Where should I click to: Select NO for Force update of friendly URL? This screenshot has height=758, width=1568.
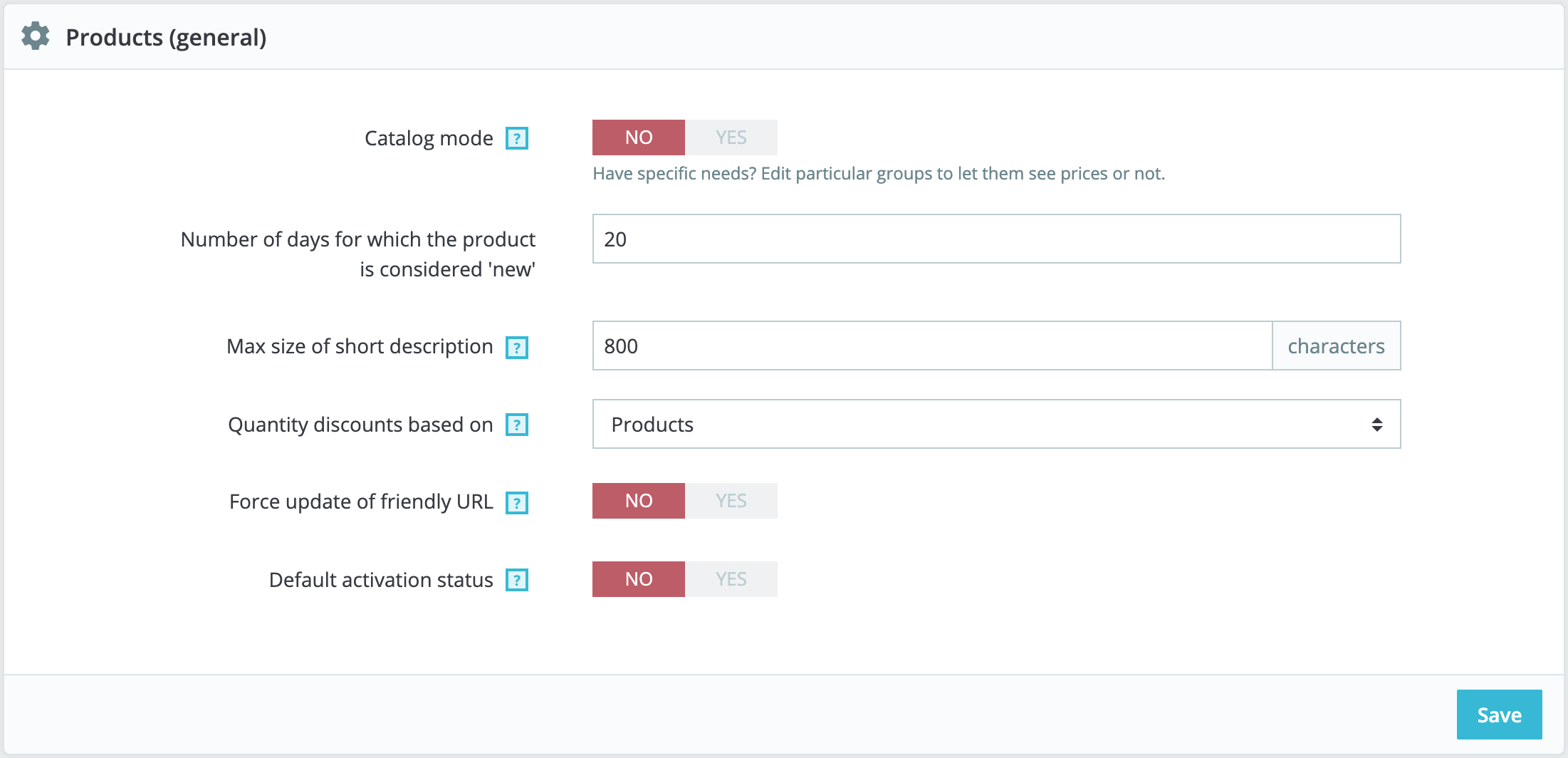[639, 501]
